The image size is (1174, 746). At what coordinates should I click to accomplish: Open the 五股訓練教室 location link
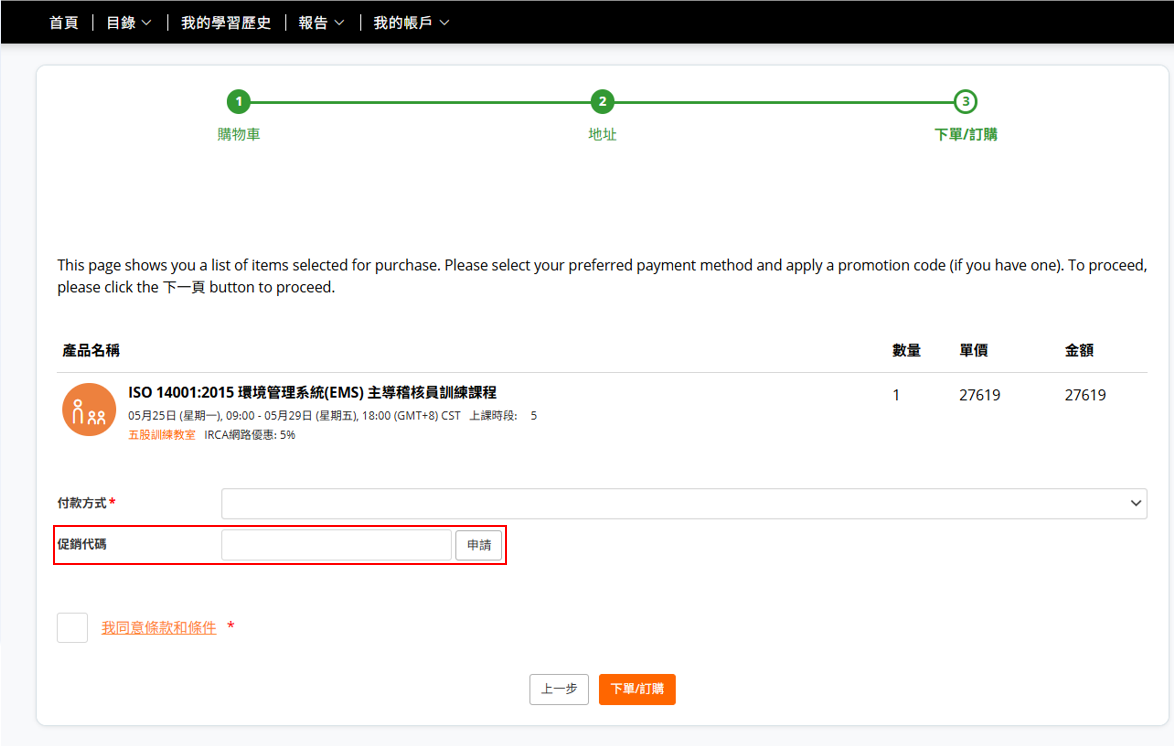[x=162, y=435]
